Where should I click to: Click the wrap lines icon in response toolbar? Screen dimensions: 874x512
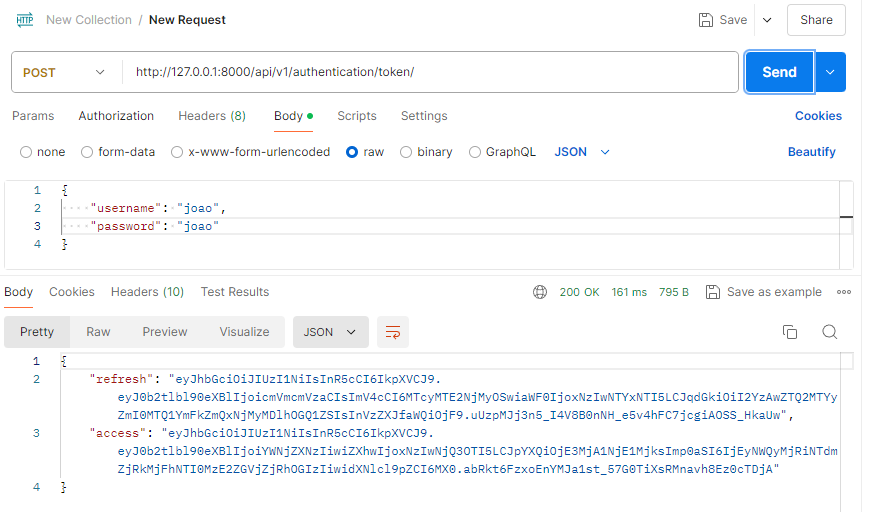pyautogui.click(x=393, y=332)
